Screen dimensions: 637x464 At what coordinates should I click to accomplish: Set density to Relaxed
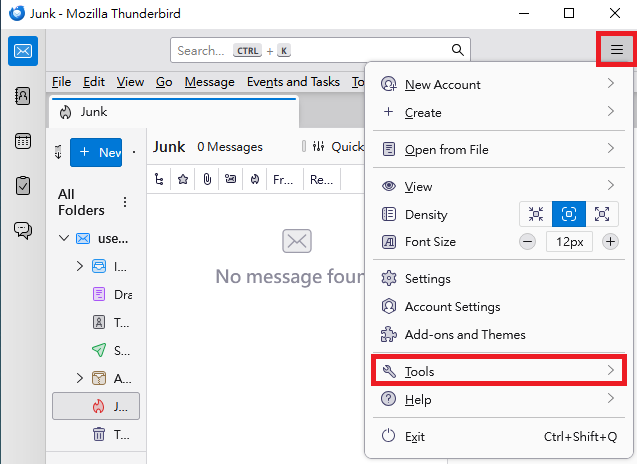coord(602,214)
